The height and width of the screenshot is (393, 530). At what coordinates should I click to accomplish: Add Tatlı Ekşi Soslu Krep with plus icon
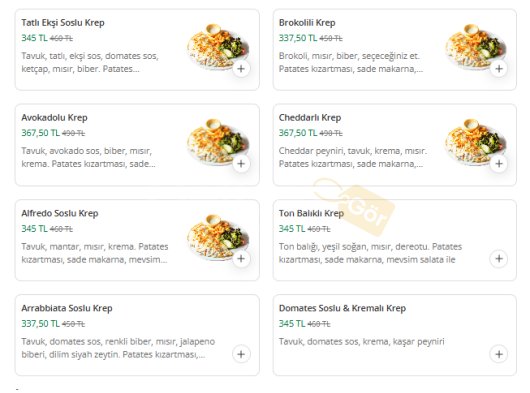[241, 69]
